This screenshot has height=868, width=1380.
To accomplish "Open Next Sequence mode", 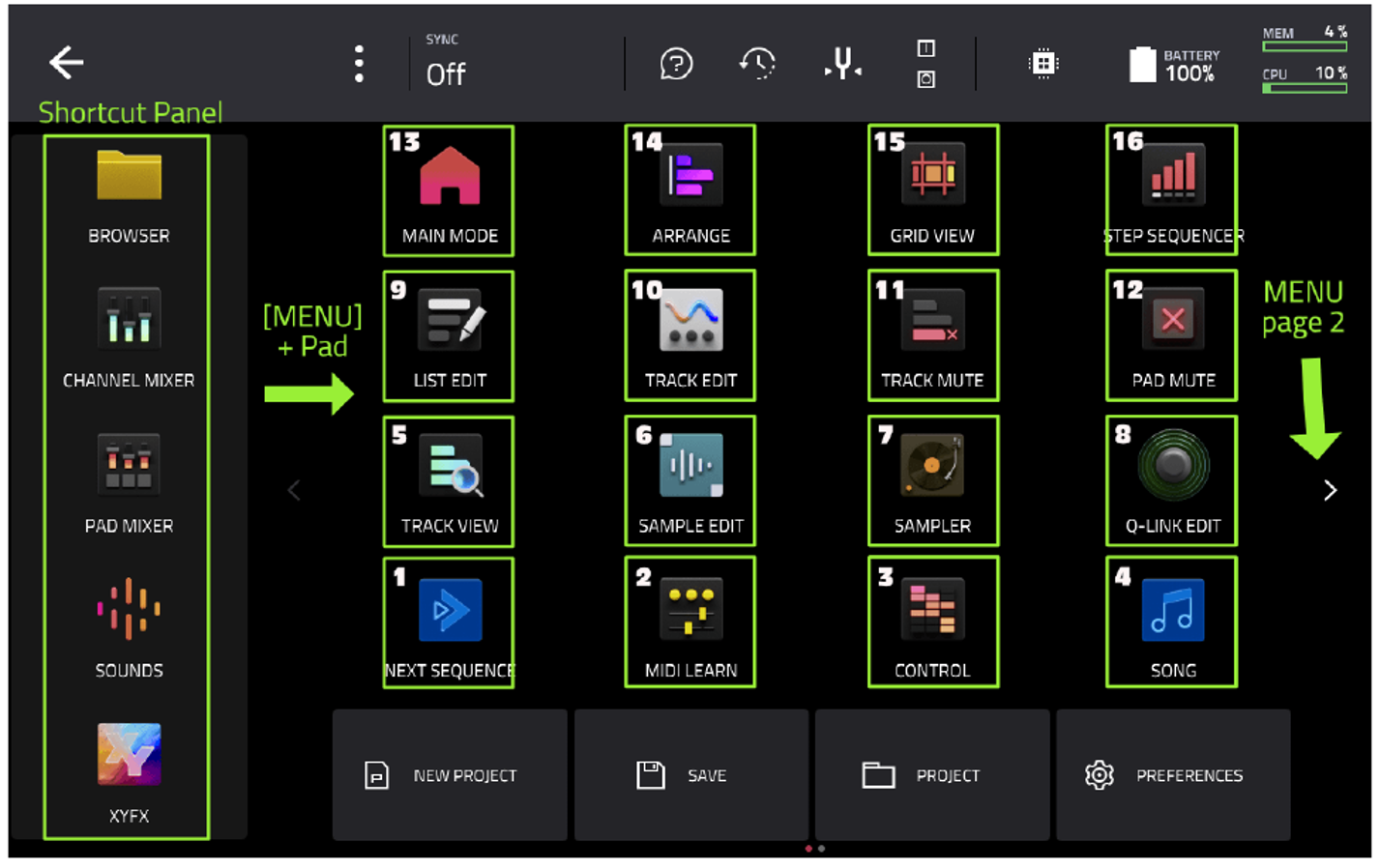I will (449, 622).
